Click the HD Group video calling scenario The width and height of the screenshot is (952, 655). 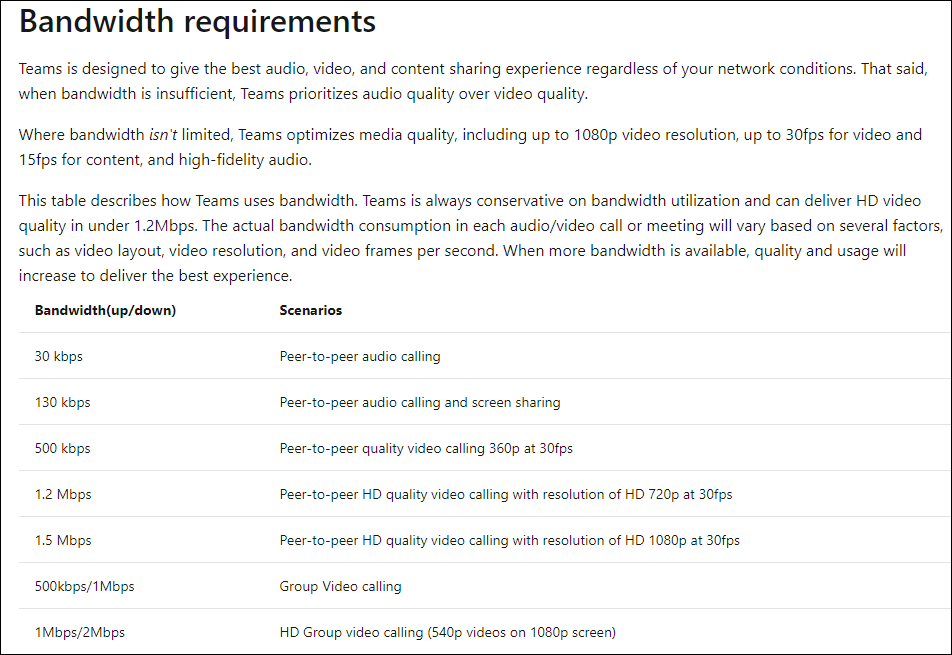point(448,632)
